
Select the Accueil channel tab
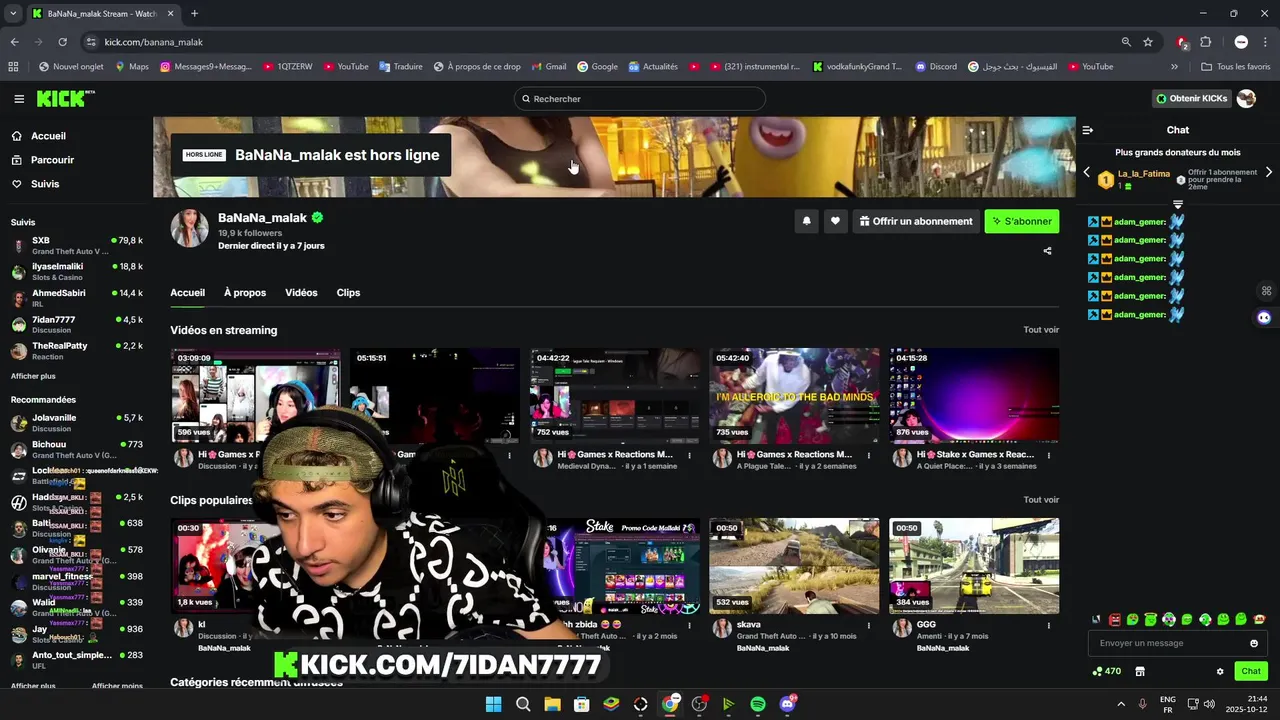[187, 293]
